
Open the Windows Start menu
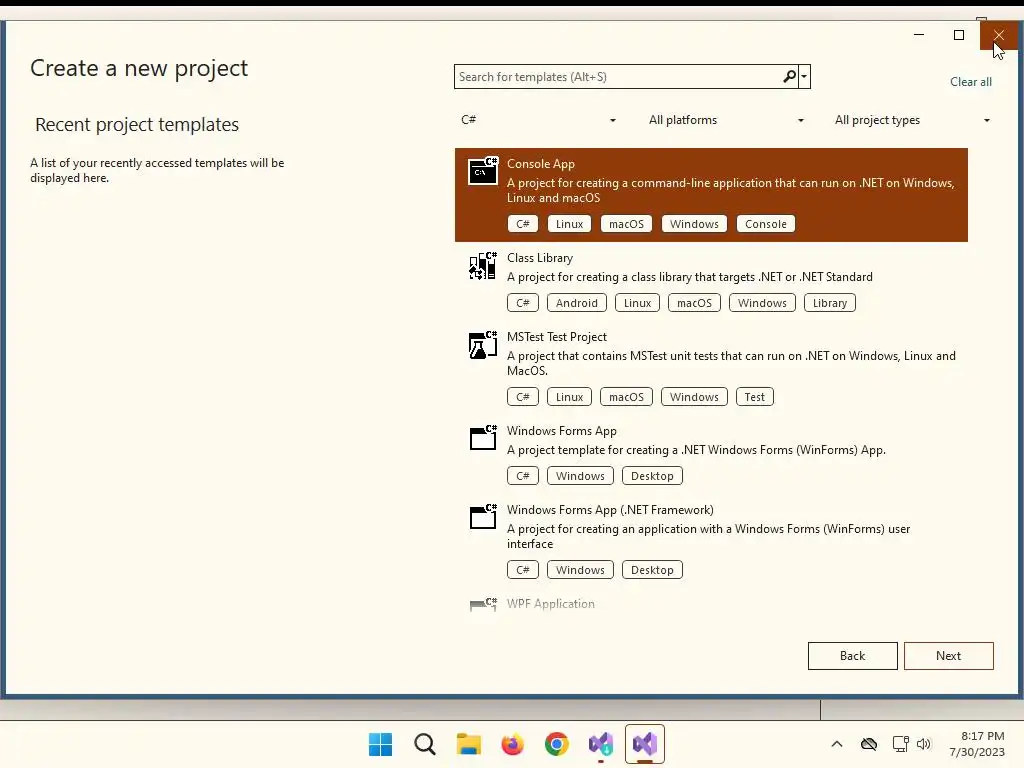(x=380, y=744)
